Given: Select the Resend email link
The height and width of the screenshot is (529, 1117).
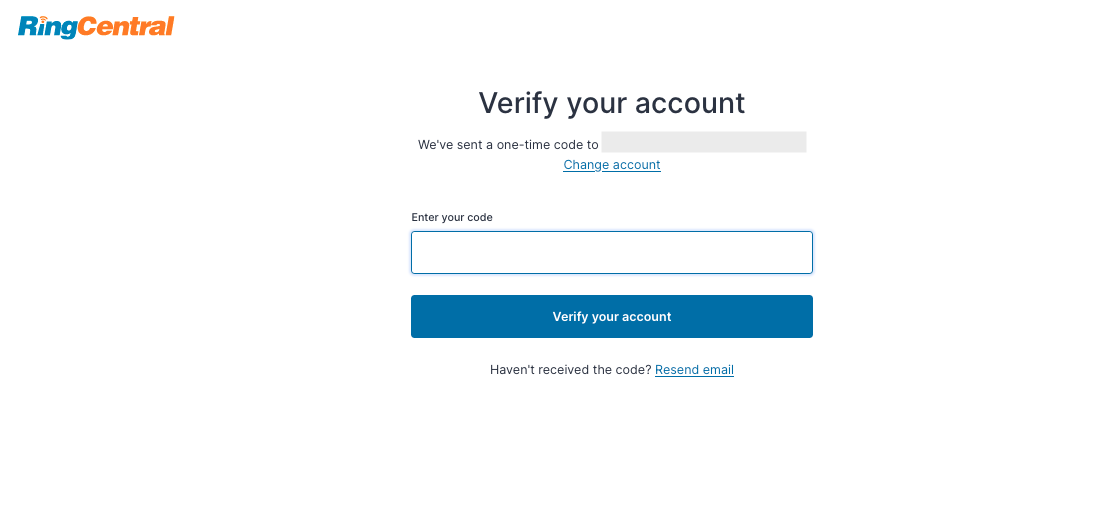Looking at the screenshot, I should pos(695,370).
